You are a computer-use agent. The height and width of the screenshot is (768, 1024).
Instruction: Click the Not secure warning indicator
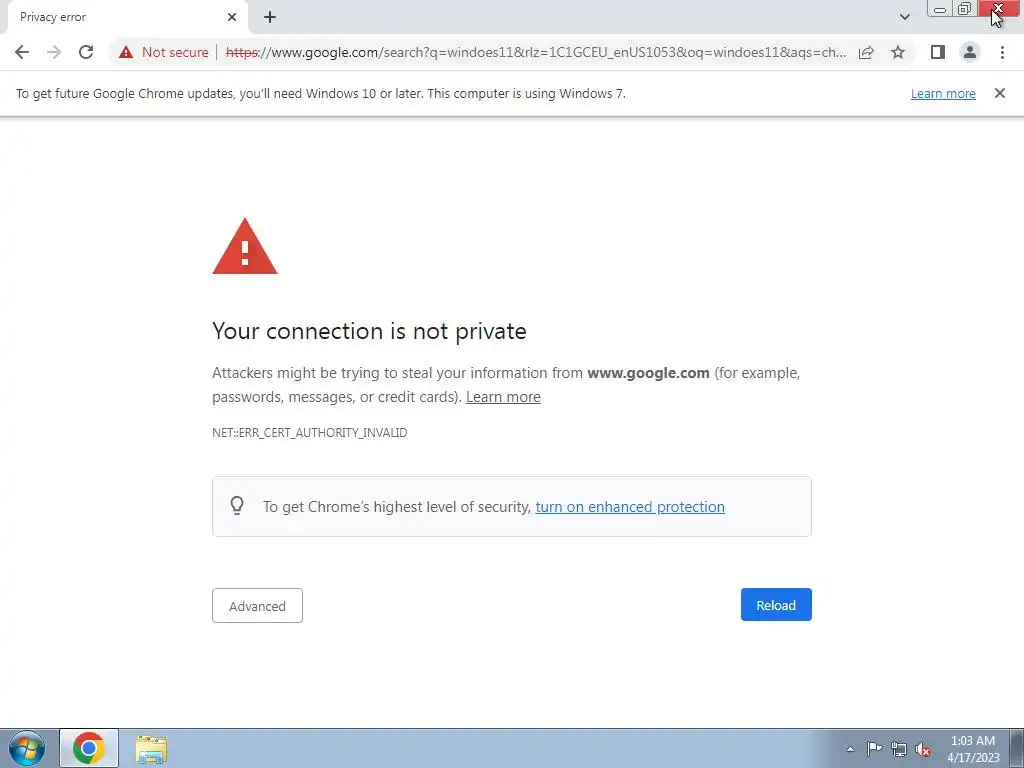(163, 52)
